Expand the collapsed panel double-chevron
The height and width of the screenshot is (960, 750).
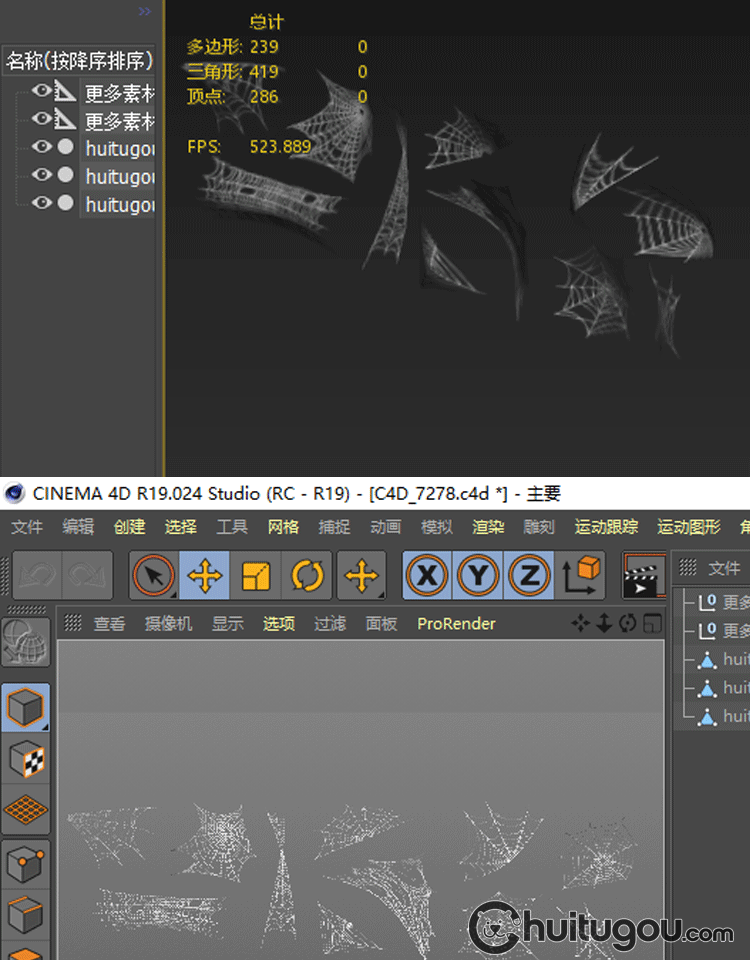(x=145, y=11)
